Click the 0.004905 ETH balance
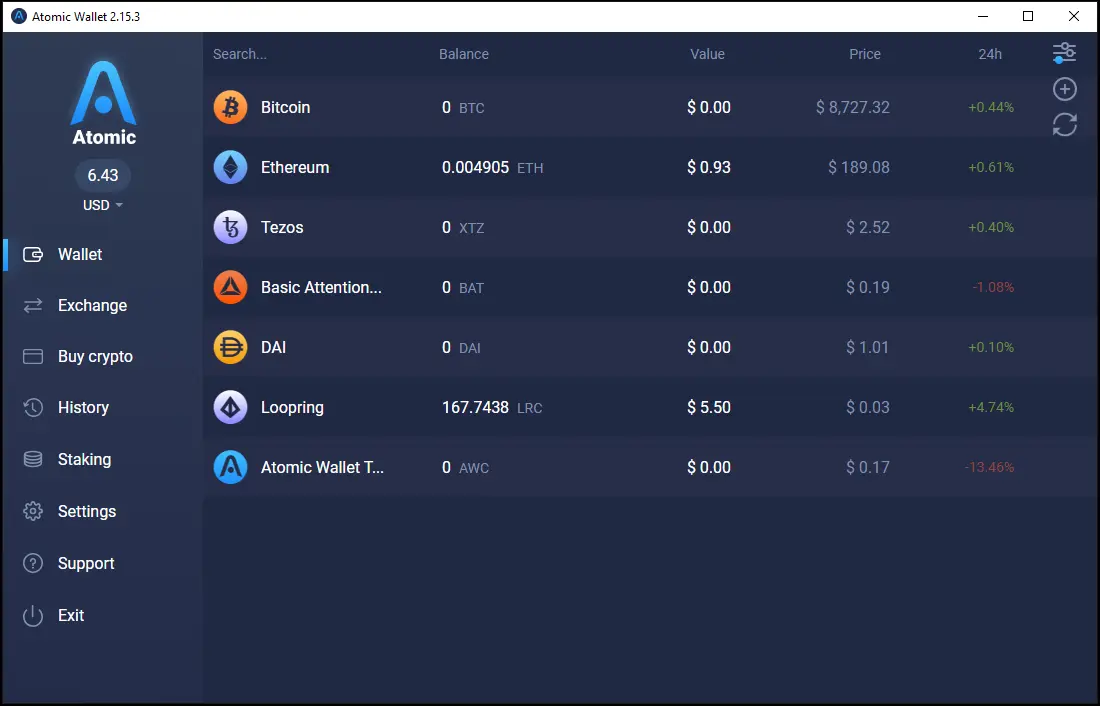The image size is (1100, 706). [492, 167]
